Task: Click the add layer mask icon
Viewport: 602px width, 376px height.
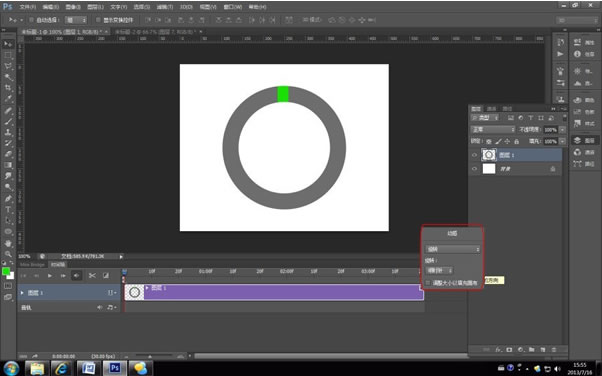Action: (x=509, y=349)
